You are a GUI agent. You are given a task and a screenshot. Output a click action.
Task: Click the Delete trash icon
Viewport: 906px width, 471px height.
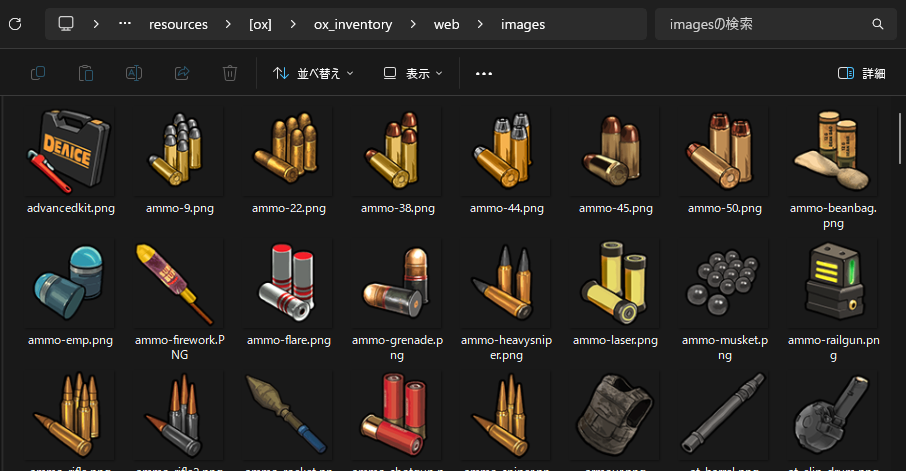point(230,73)
